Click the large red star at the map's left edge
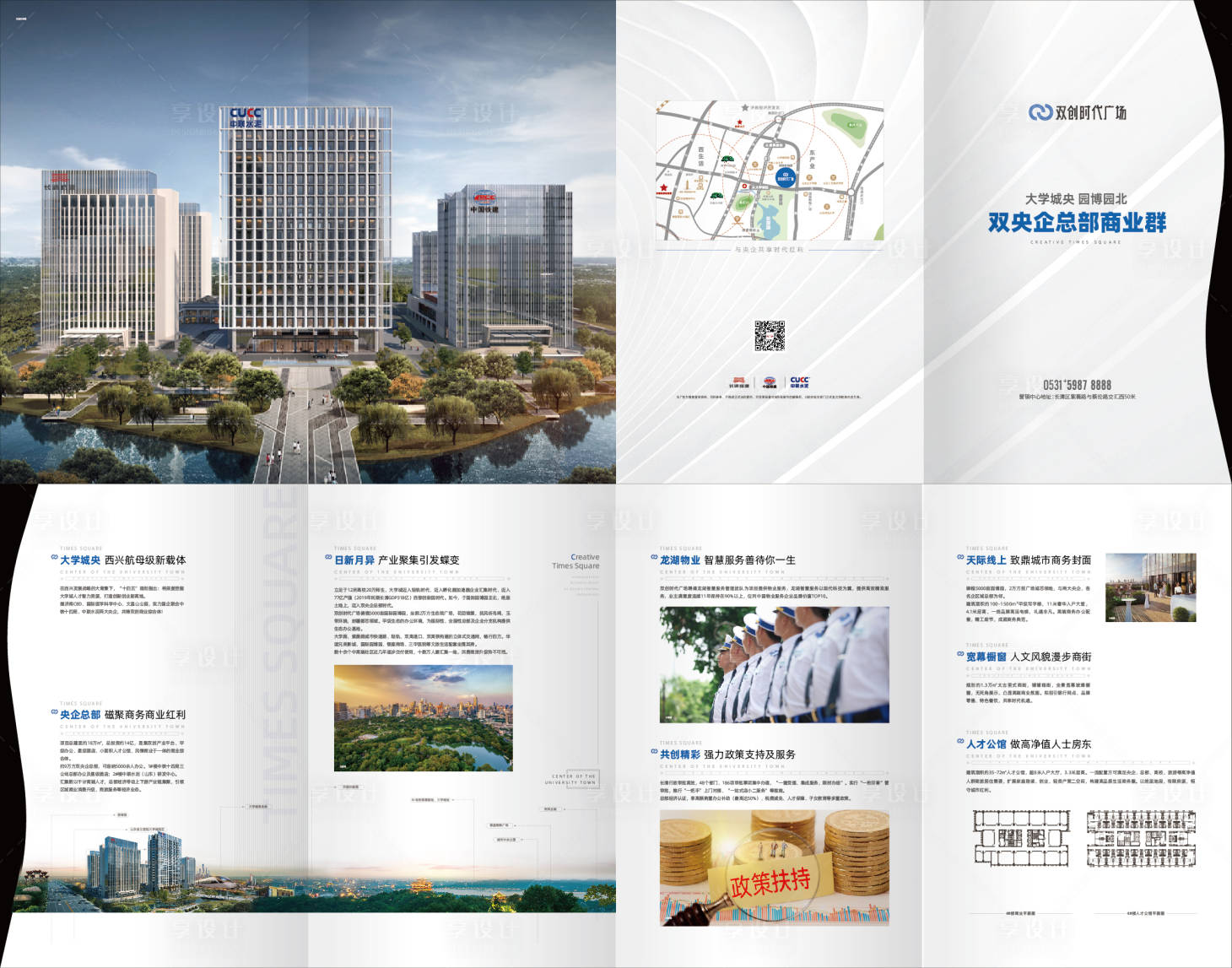This screenshot has height=968, width=1232. [x=664, y=187]
